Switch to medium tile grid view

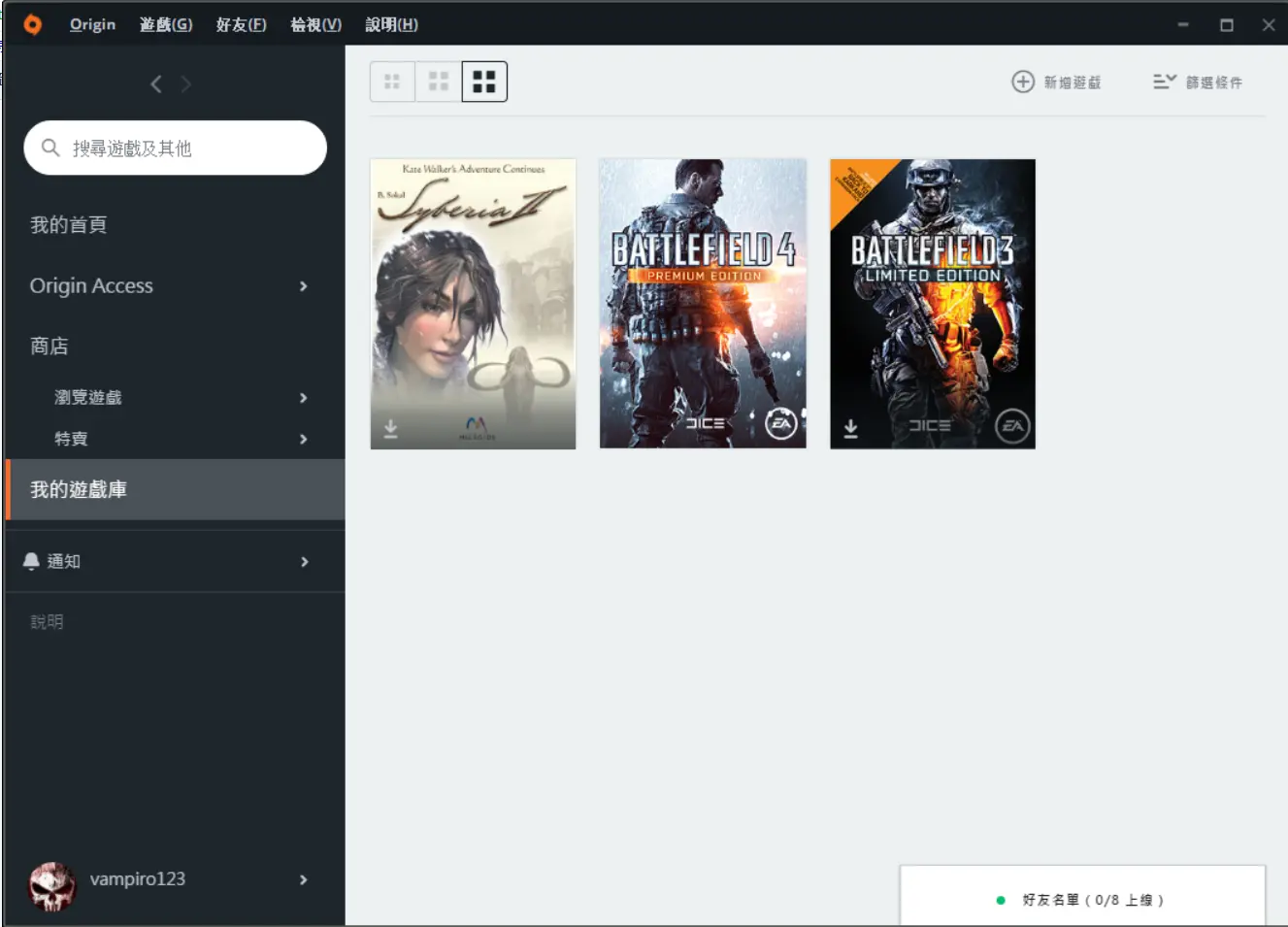click(439, 82)
